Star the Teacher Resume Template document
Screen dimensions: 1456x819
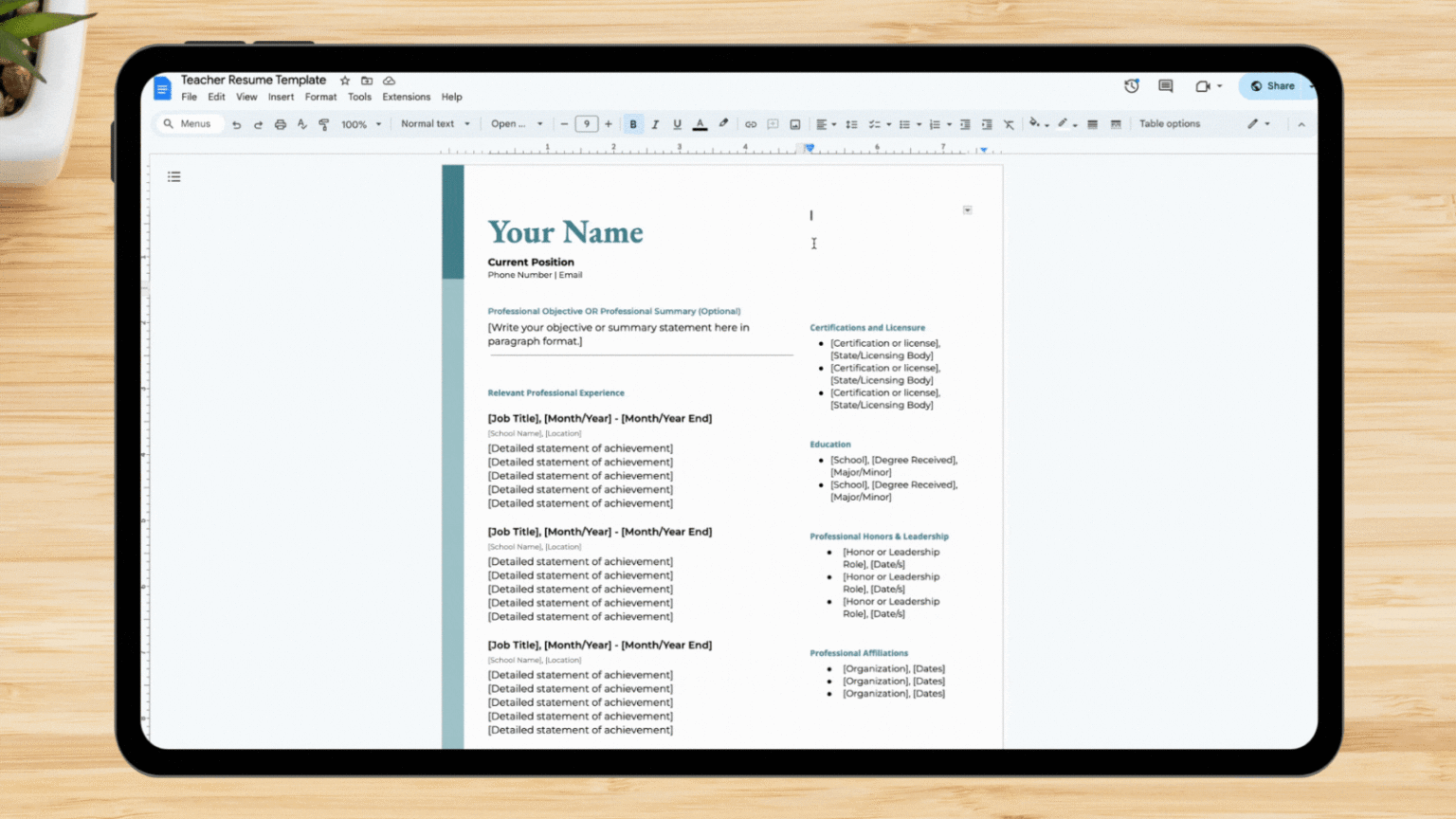[x=345, y=81]
